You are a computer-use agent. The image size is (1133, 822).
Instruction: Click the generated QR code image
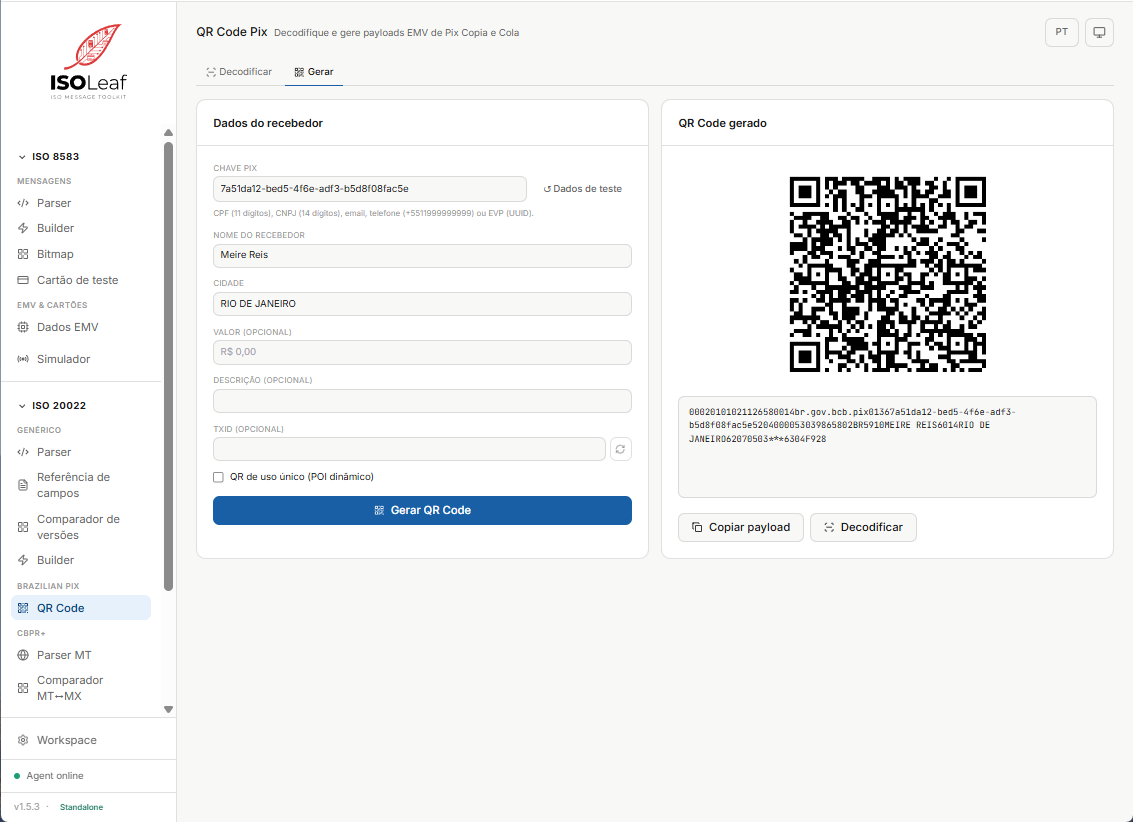[887, 274]
